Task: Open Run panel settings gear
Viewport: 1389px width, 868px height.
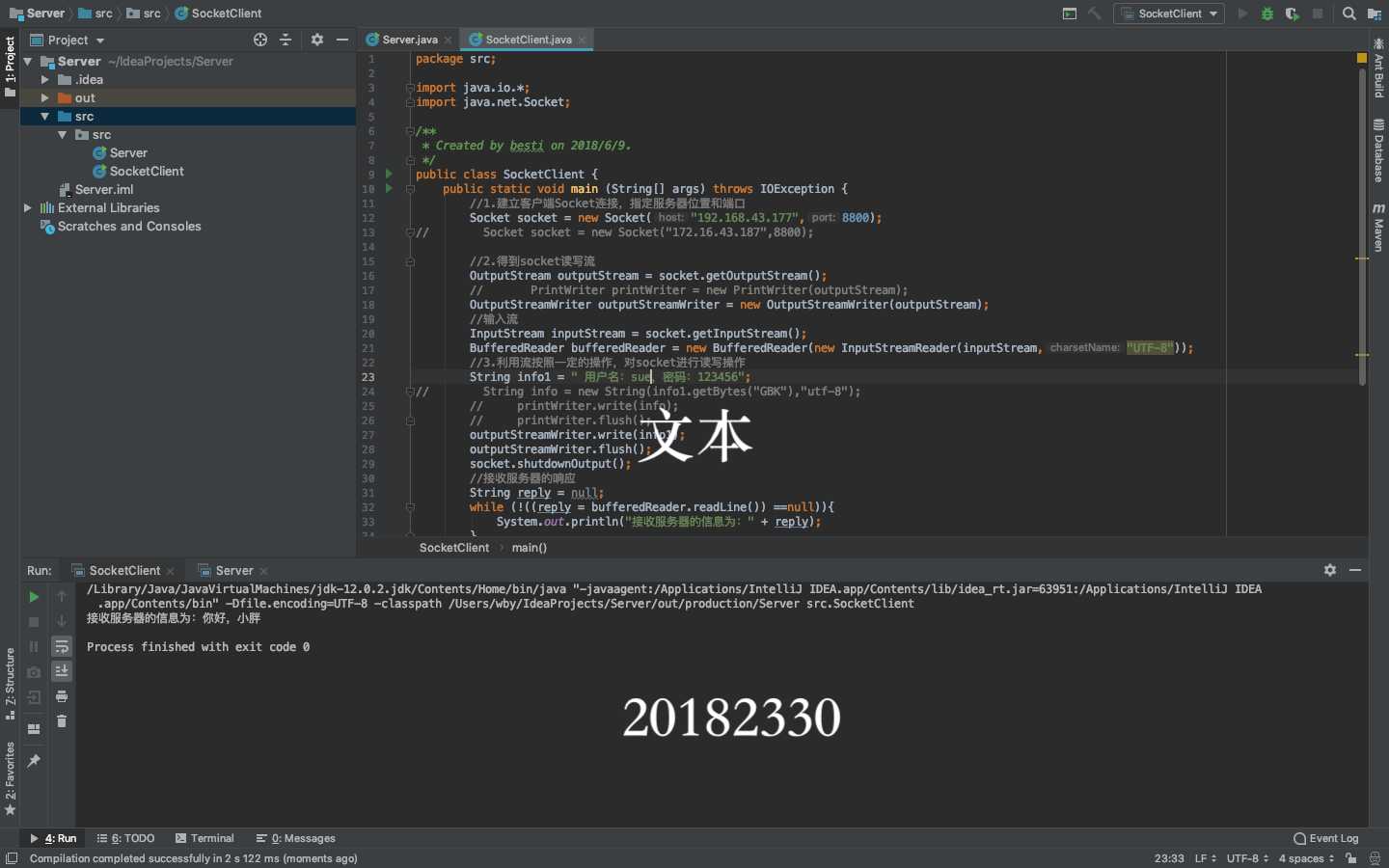Action: [1330, 570]
